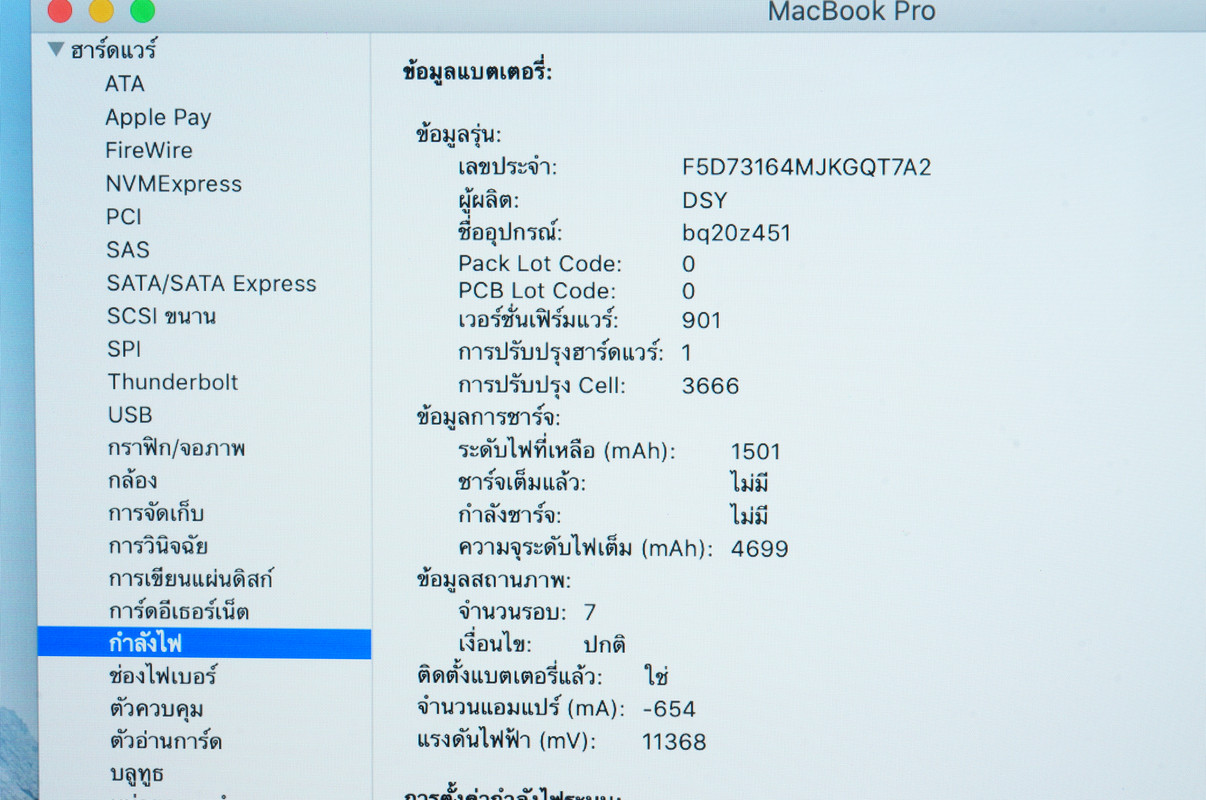The height and width of the screenshot is (800, 1206).
Task: Choose SCSI ขนาน from the list
Action: pyautogui.click(x=162, y=316)
